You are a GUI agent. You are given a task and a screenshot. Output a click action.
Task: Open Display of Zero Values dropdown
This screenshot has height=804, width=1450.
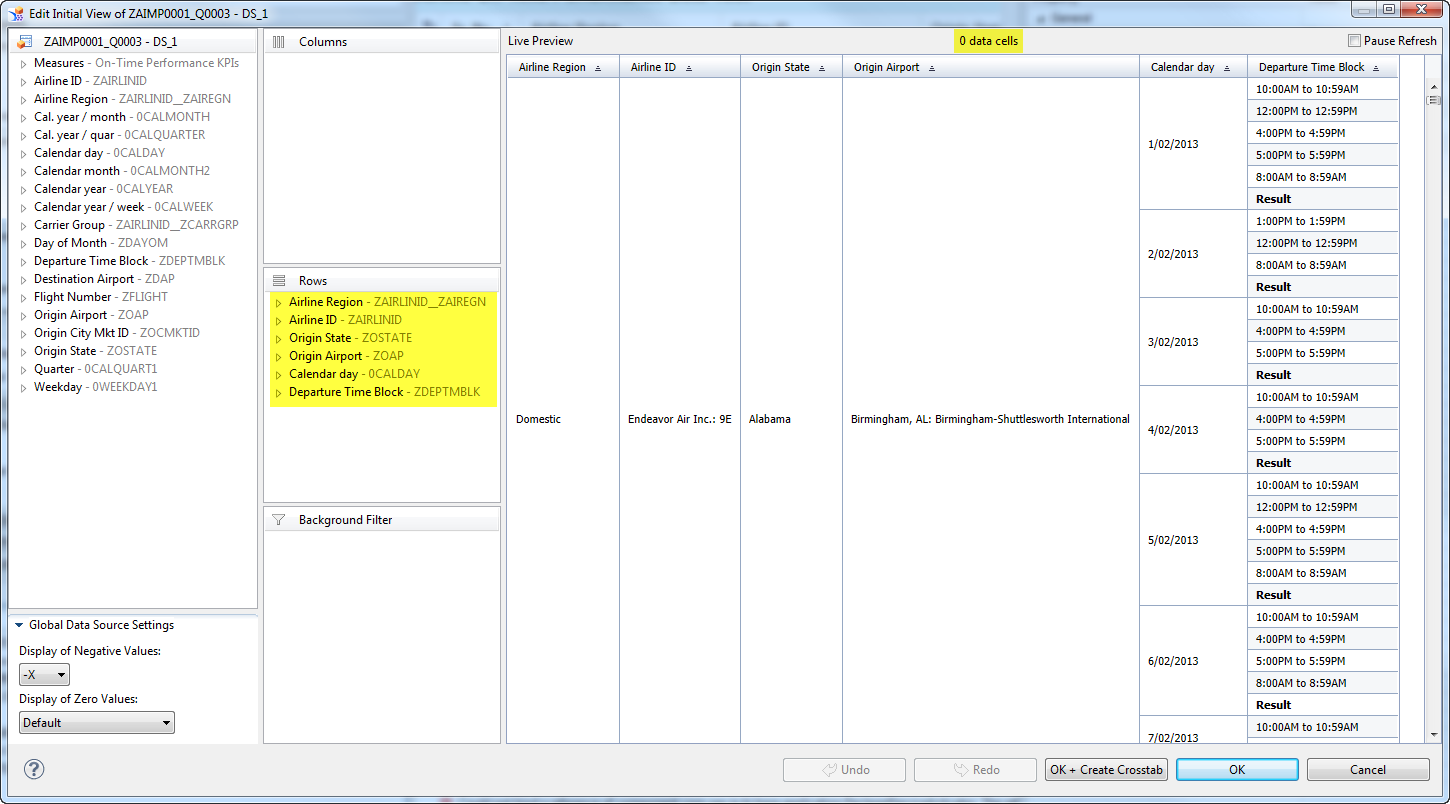[96, 722]
